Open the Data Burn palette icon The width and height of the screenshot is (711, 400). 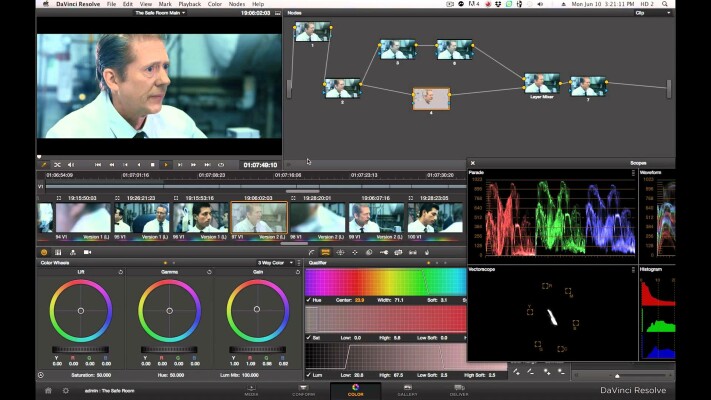click(427, 252)
